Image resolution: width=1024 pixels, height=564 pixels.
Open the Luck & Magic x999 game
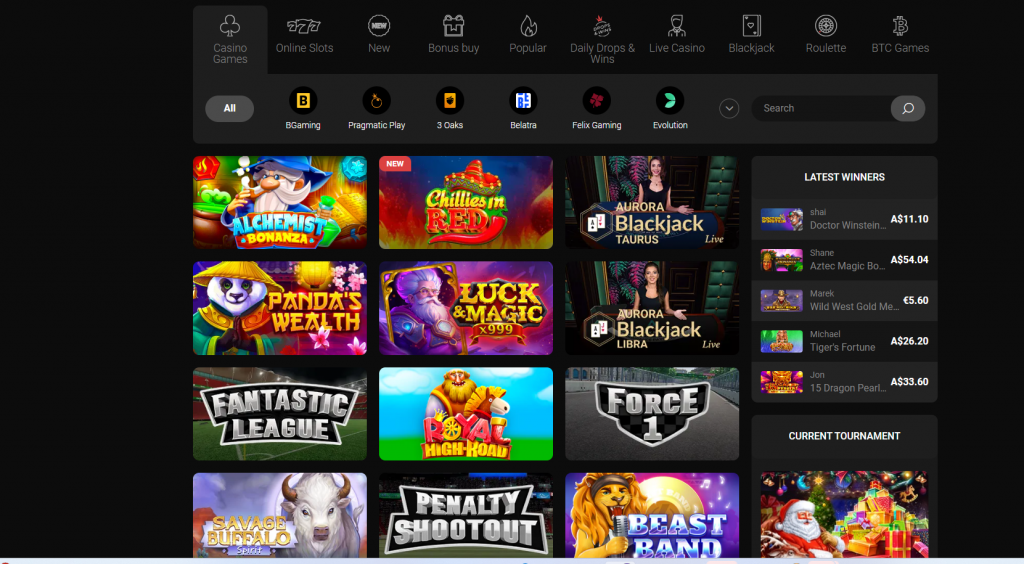[x=466, y=308]
